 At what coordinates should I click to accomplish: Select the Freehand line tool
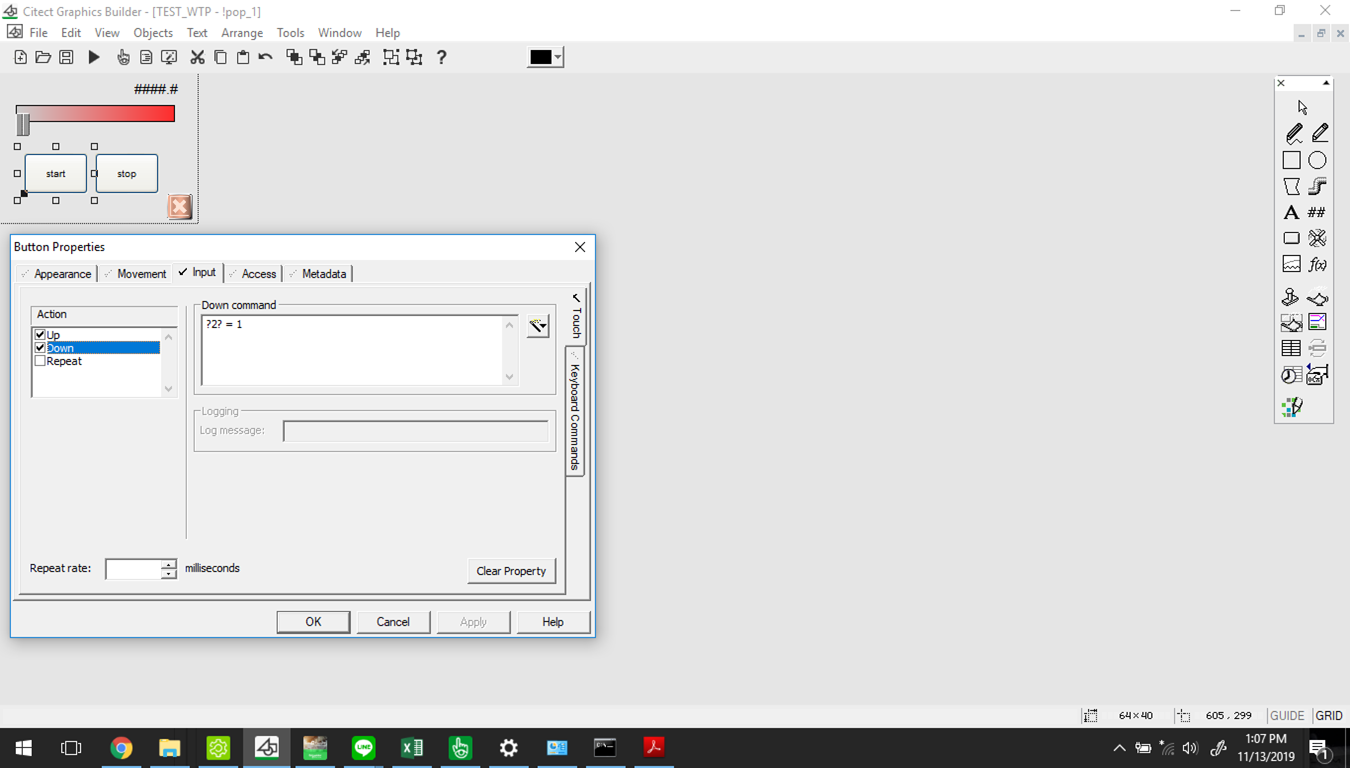(1293, 133)
